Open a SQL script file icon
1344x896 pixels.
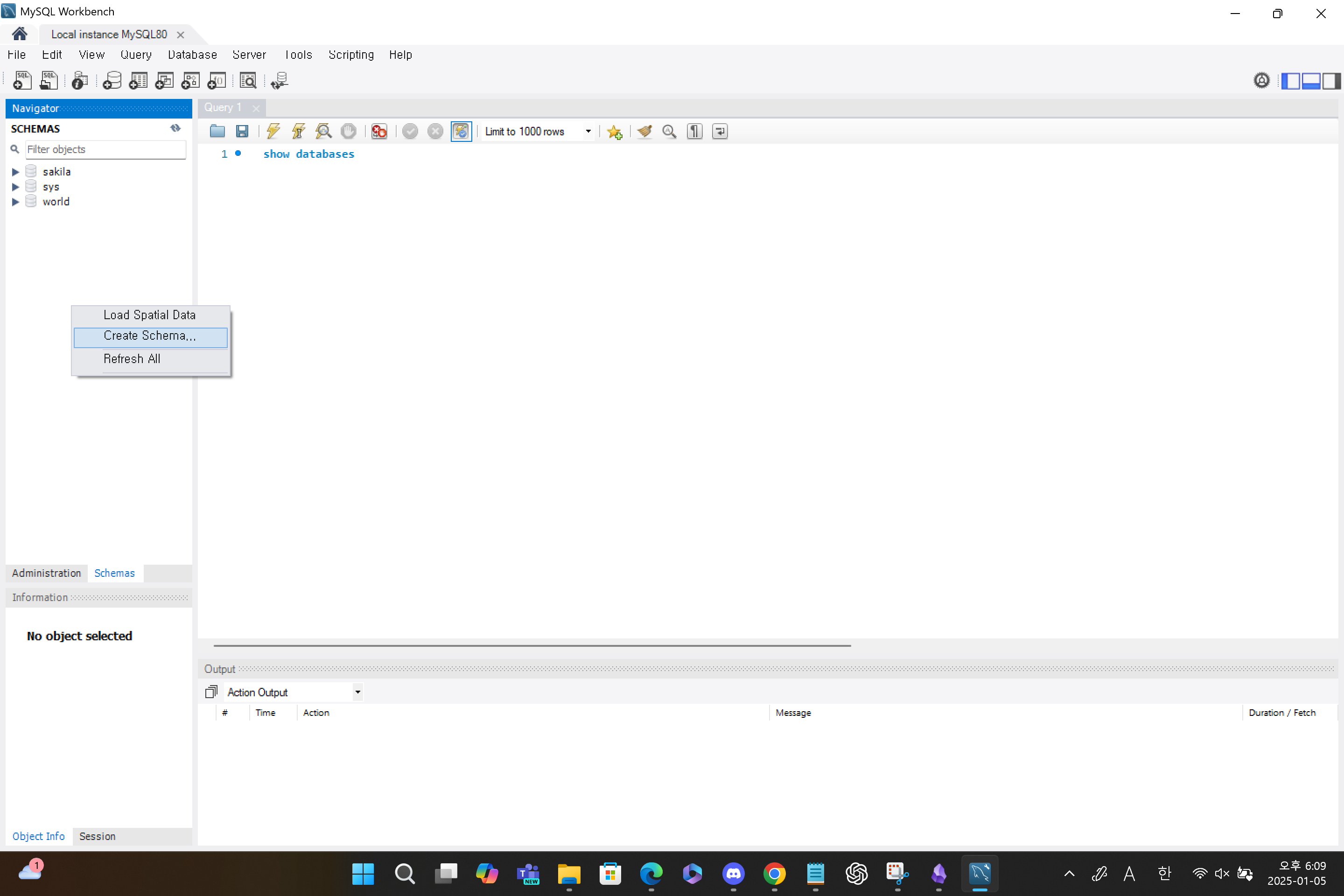pos(49,81)
